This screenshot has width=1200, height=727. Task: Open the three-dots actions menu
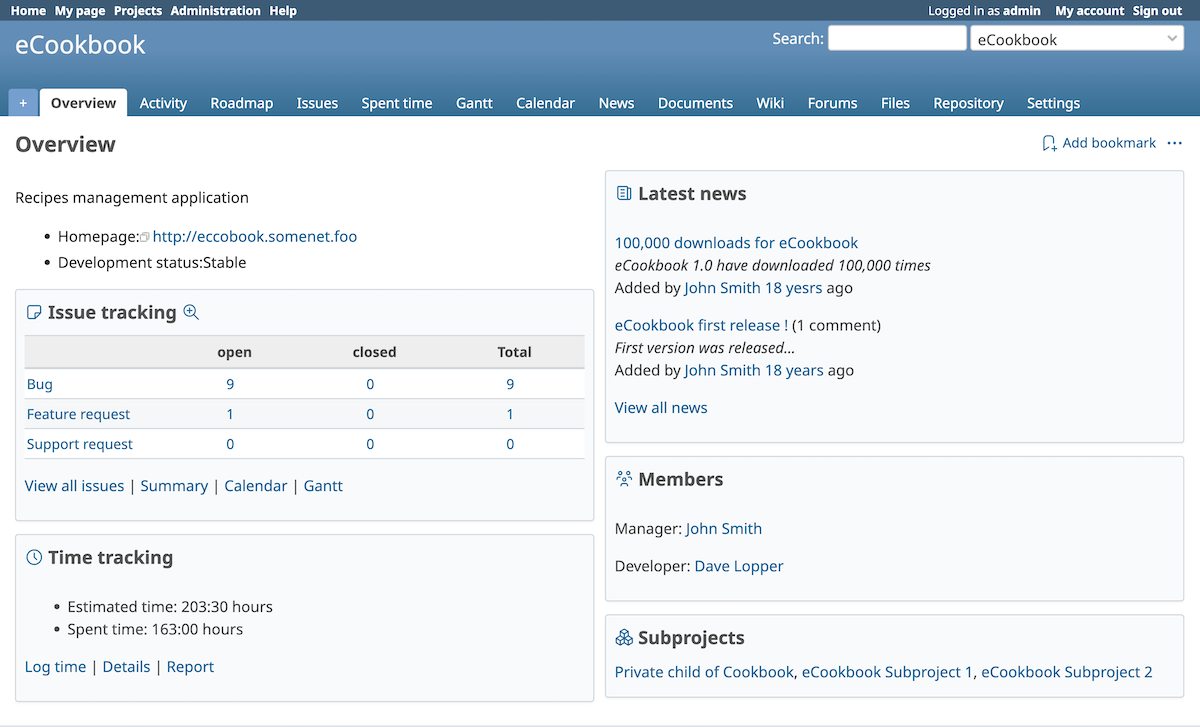coord(1174,144)
